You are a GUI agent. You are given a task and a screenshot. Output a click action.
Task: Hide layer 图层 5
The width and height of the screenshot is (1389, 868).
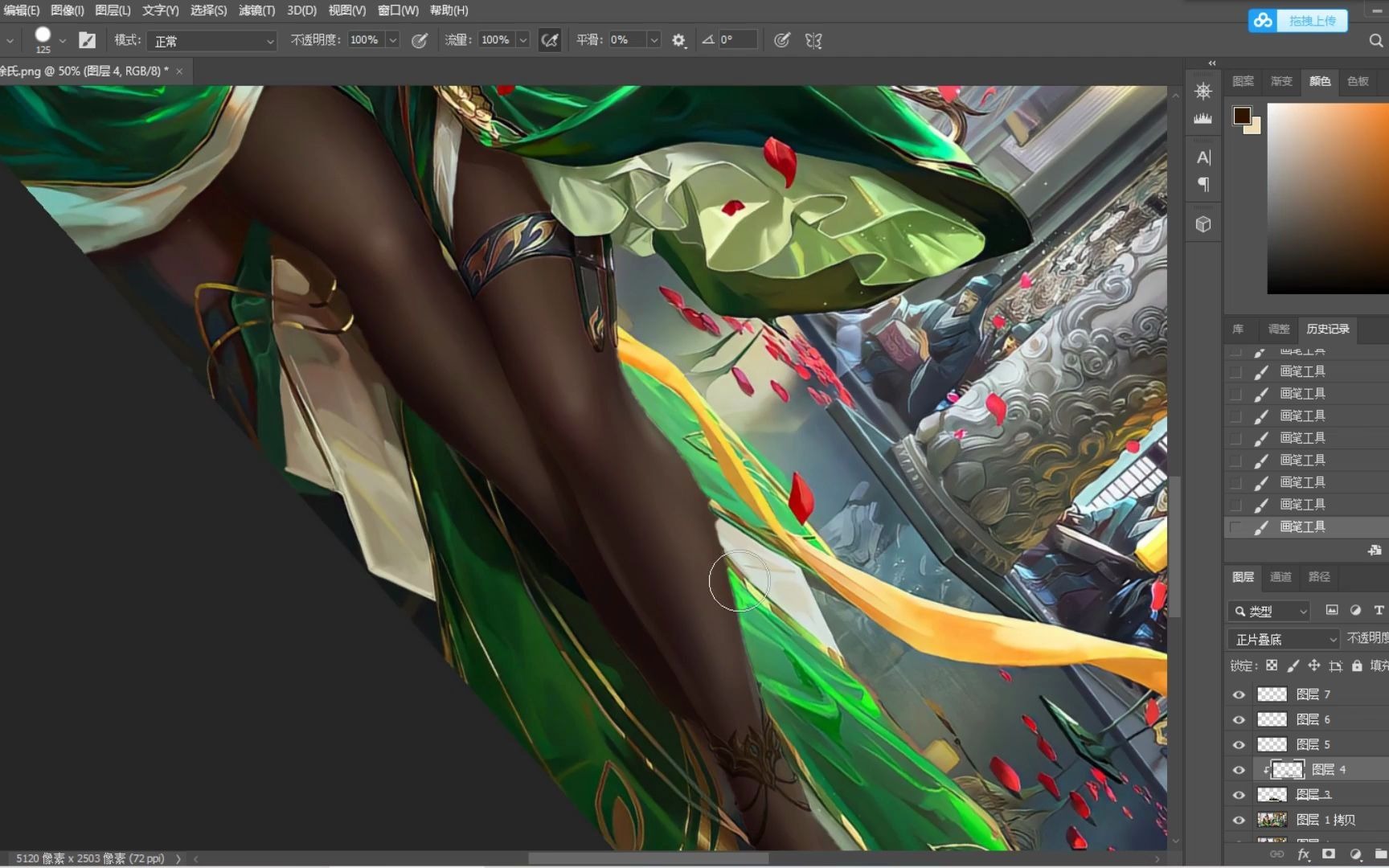(1239, 744)
